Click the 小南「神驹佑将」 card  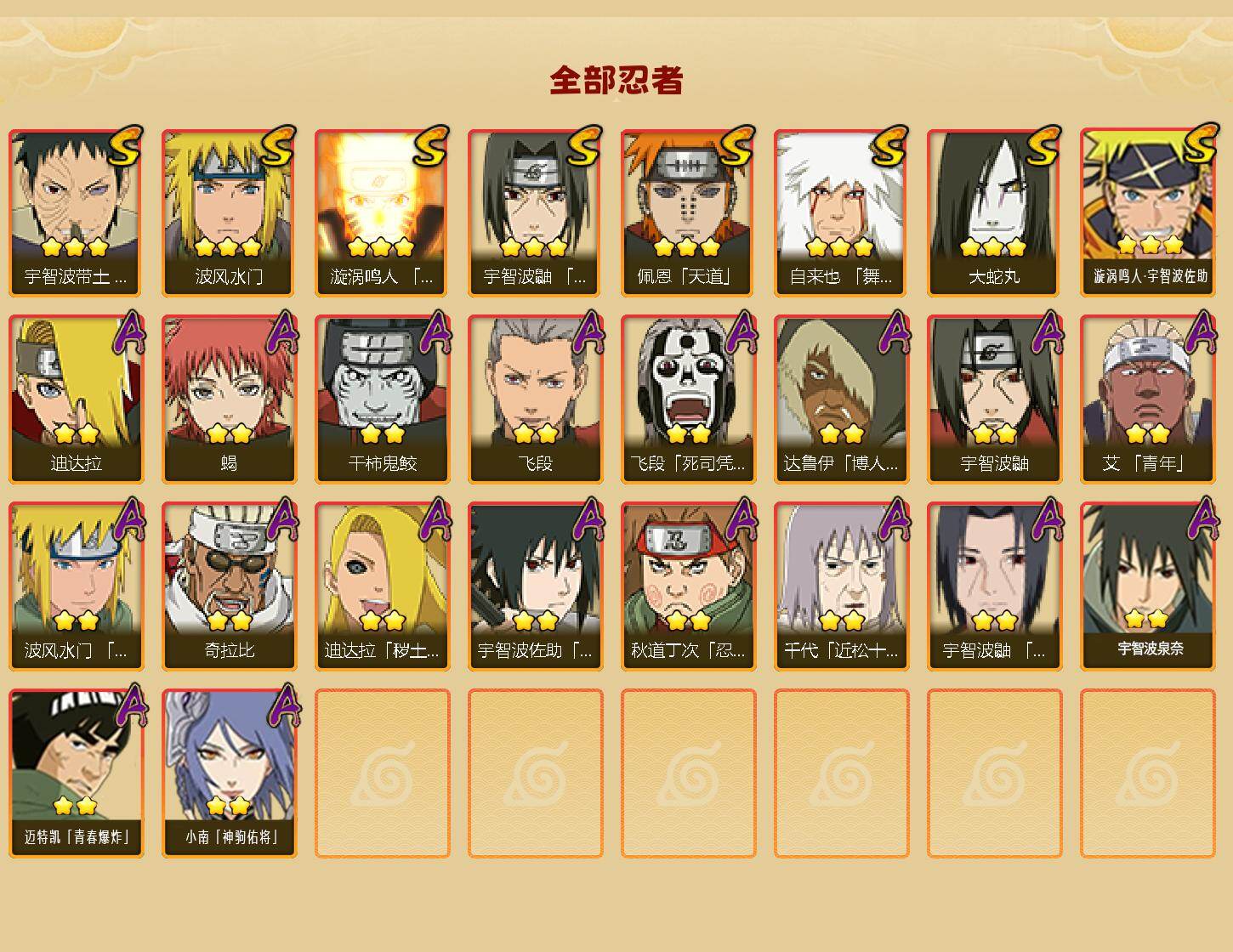tap(229, 773)
